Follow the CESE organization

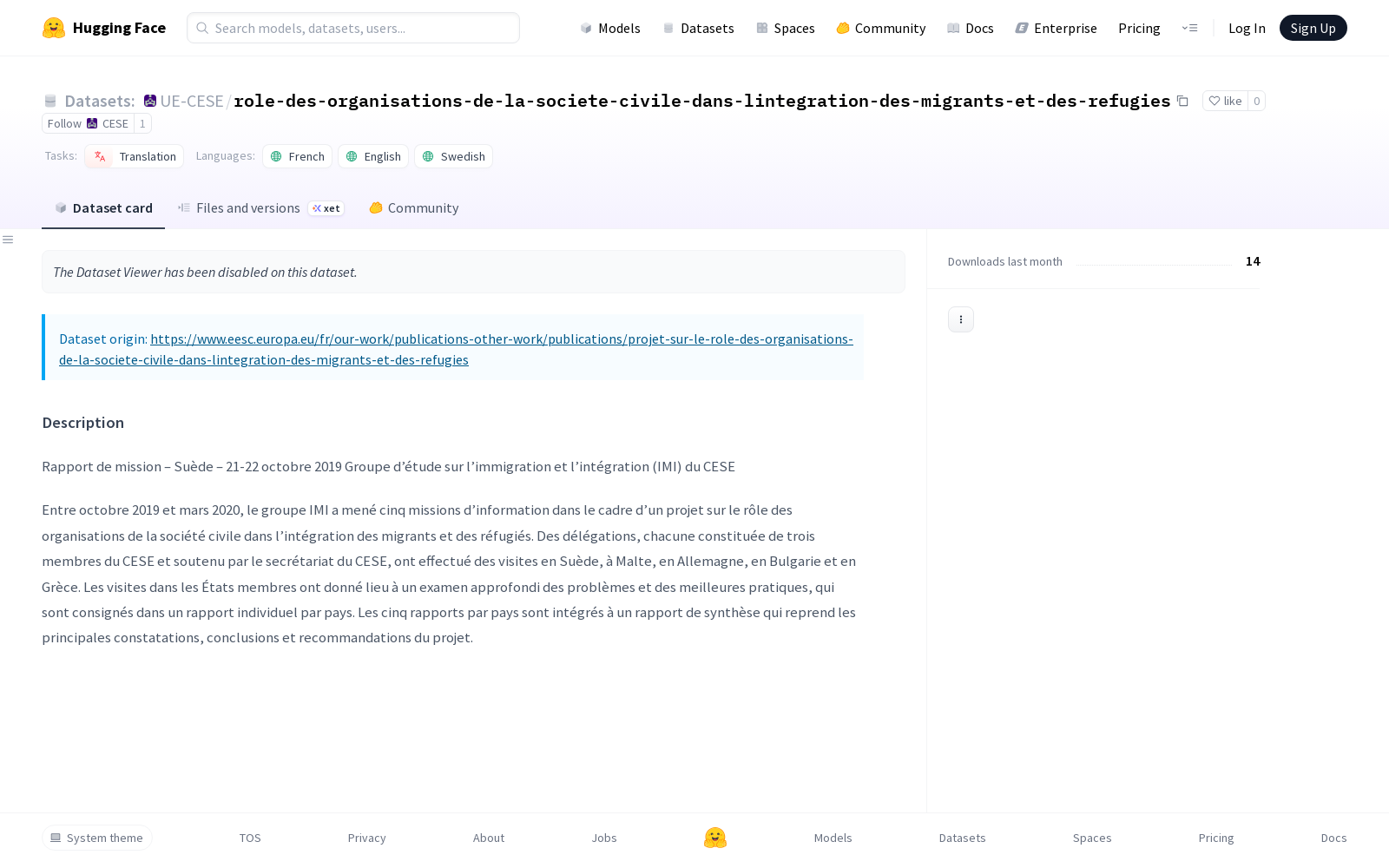click(x=88, y=123)
